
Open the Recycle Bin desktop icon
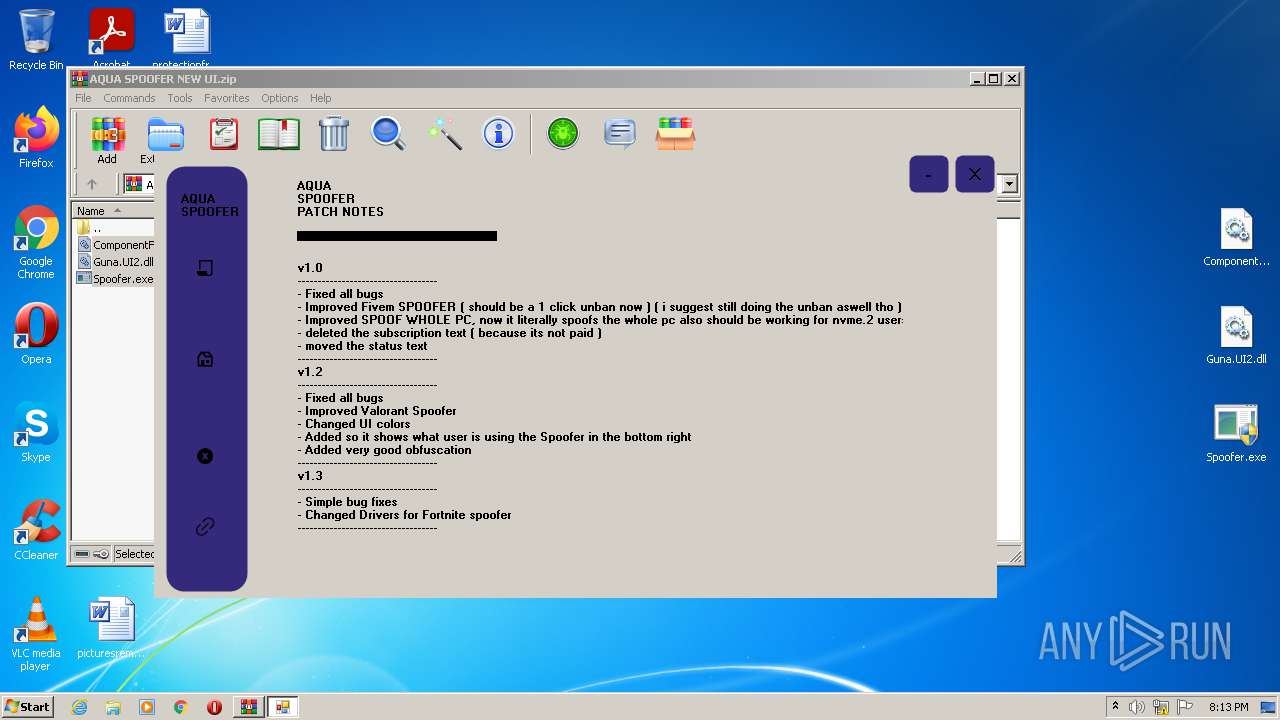[36, 40]
